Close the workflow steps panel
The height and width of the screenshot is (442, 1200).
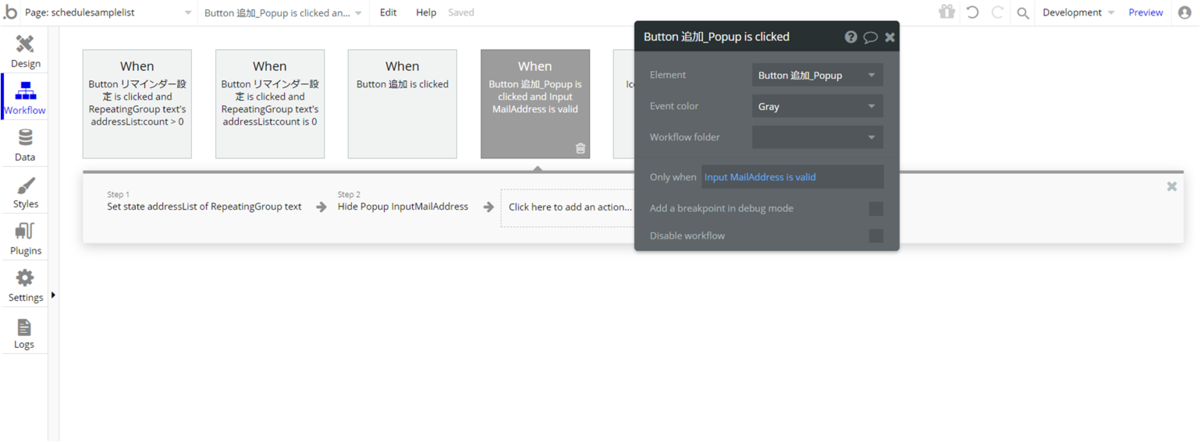[1172, 186]
